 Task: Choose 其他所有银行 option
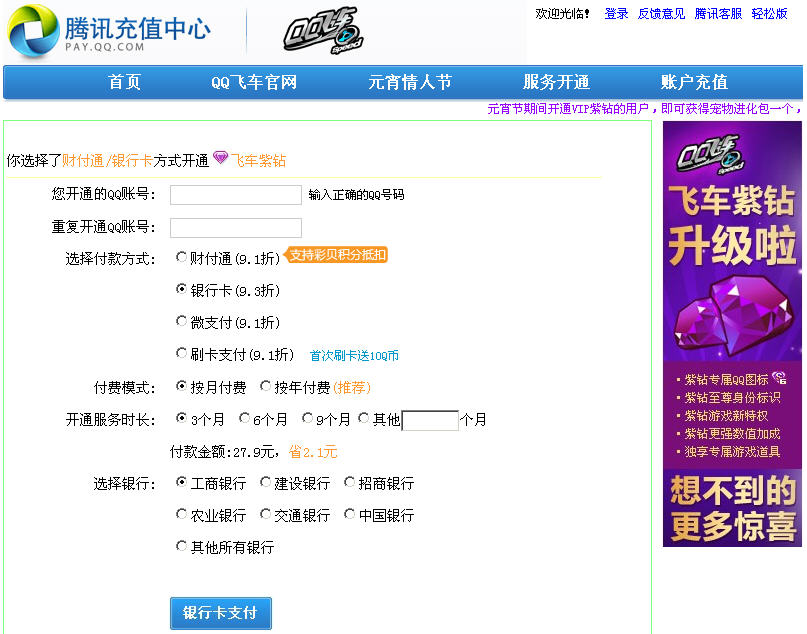click(181, 545)
